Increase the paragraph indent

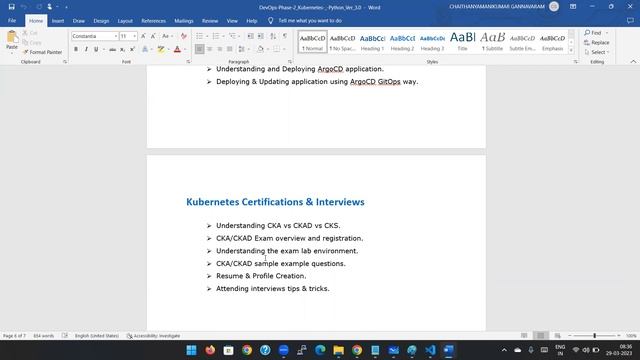[261, 36]
